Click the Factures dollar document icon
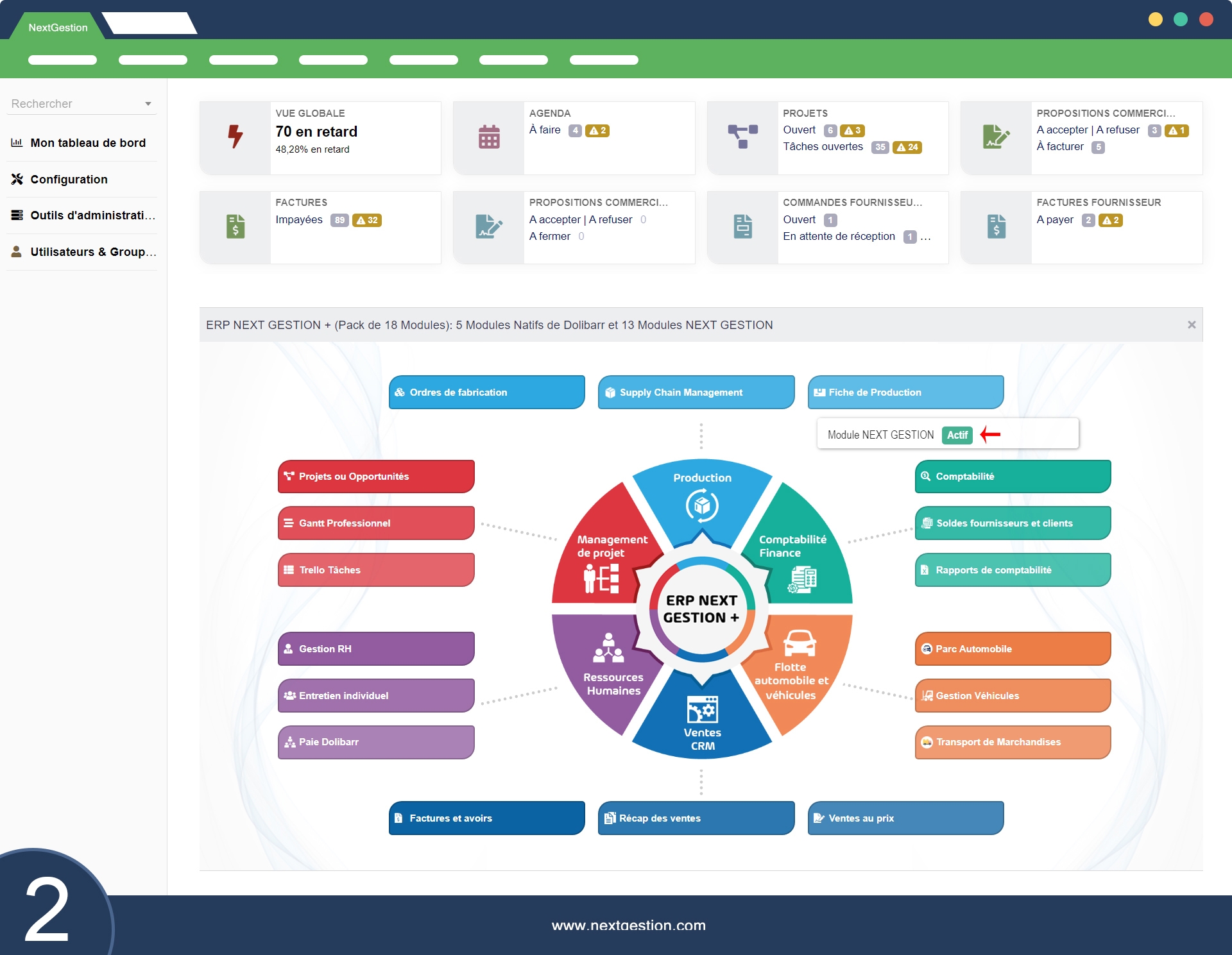 click(x=235, y=226)
